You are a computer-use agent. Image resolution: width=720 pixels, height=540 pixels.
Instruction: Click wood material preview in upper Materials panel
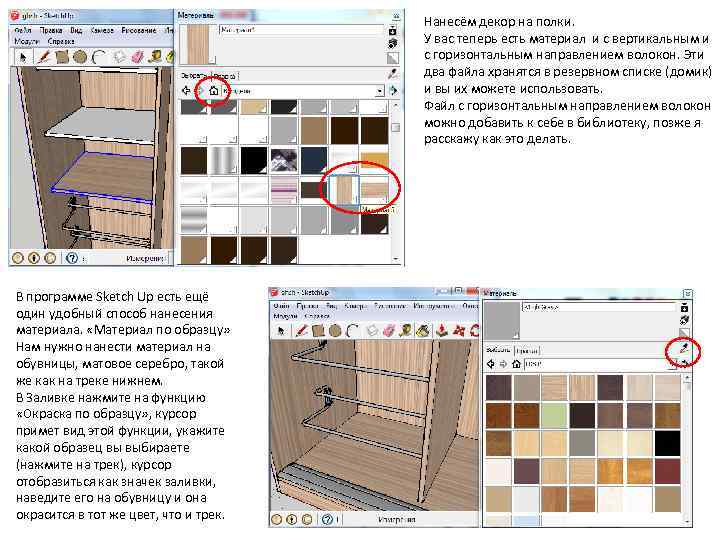198,45
